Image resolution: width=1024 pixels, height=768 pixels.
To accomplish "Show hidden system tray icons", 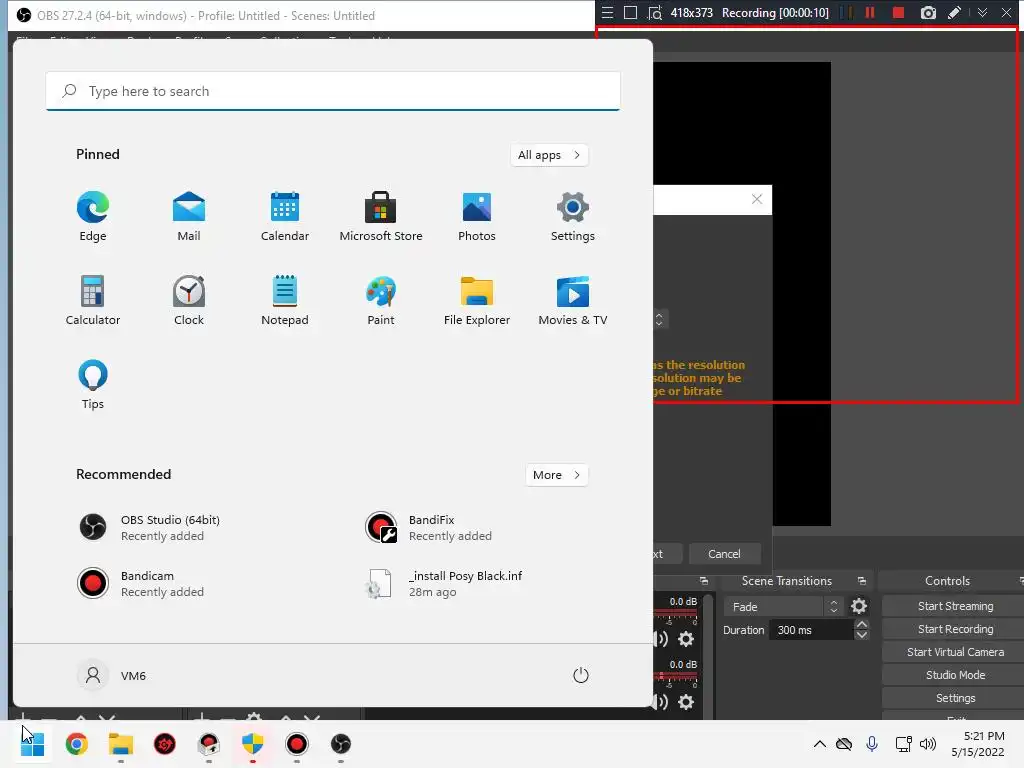I will (x=820, y=744).
